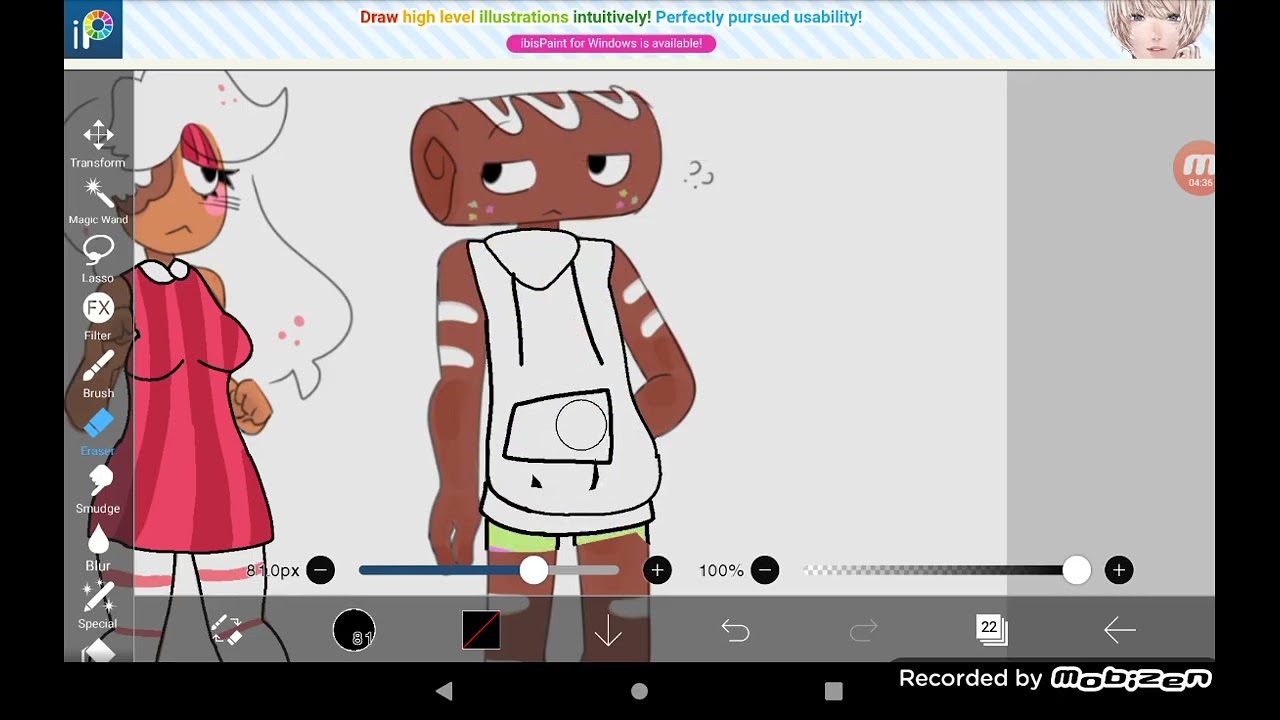Viewport: 1280px width, 720px height.
Task: Click ibisPaint for Windows is available button
Action: [611, 43]
